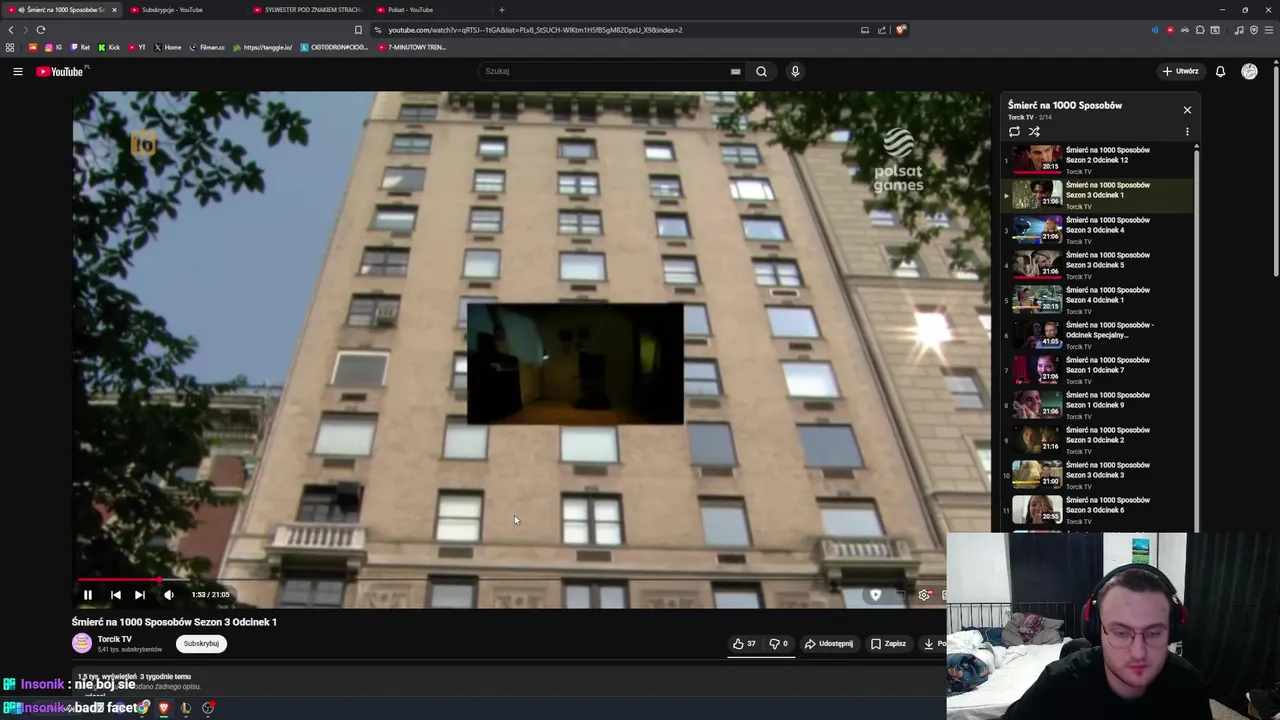This screenshot has height=720, width=1280.
Task: Click the Utwórz create button
Action: [1180, 71]
